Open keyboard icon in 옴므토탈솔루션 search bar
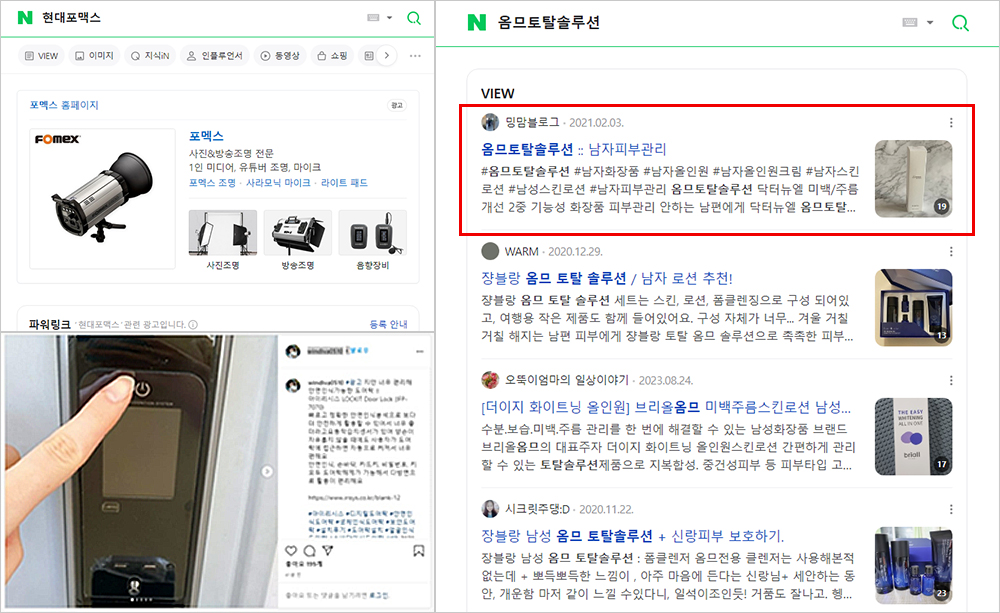The height and width of the screenshot is (613, 1000). [x=910, y=22]
